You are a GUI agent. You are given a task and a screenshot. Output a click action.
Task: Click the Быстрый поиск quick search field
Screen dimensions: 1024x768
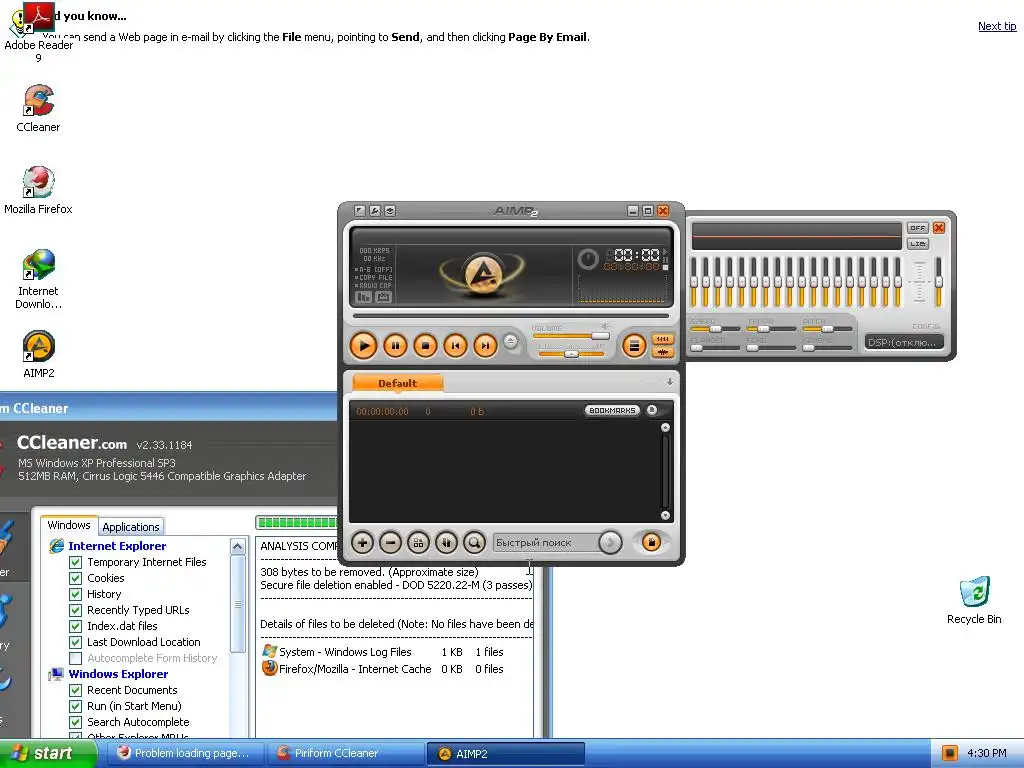click(547, 543)
